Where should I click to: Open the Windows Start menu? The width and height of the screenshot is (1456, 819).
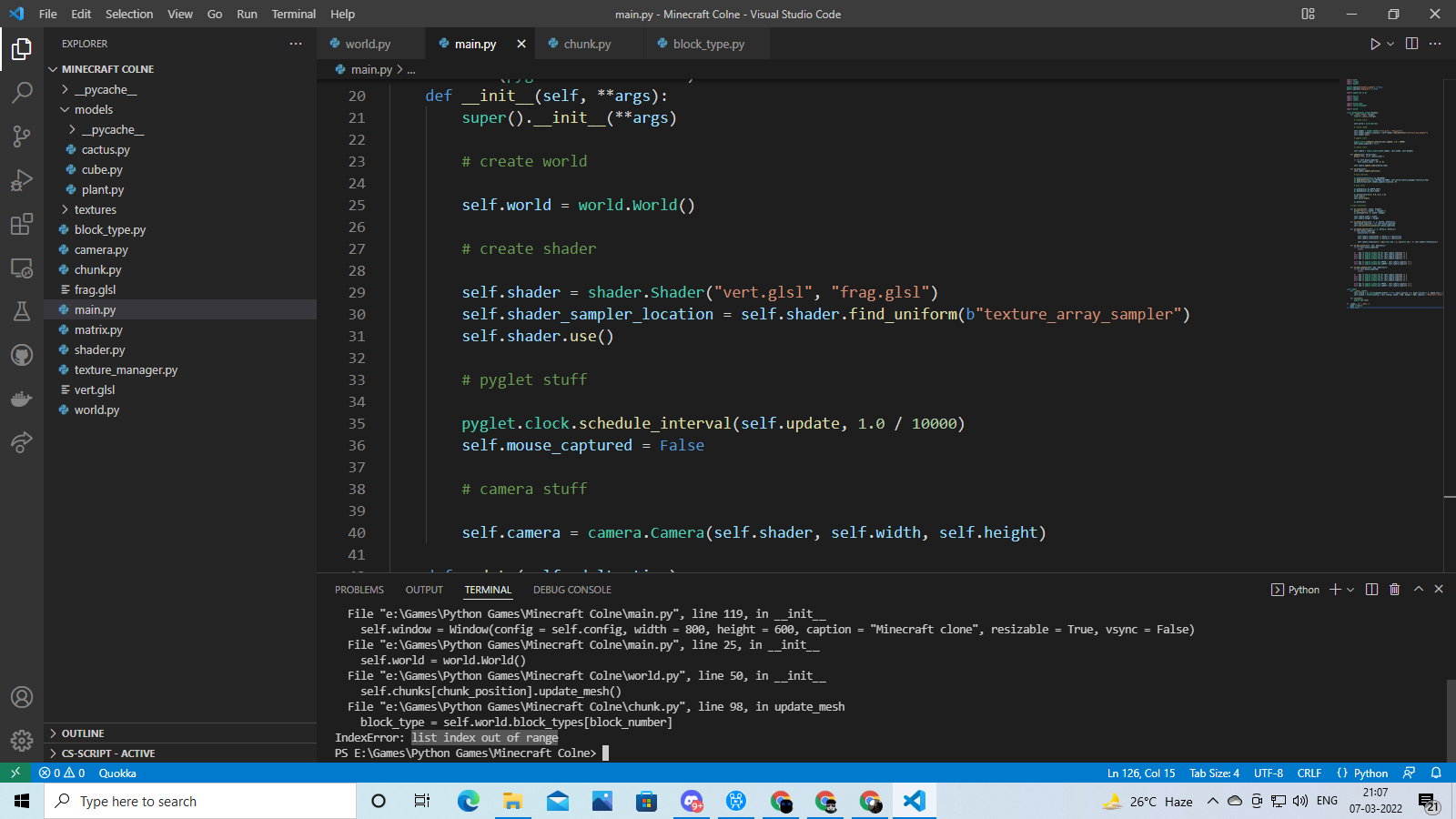coord(22,801)
